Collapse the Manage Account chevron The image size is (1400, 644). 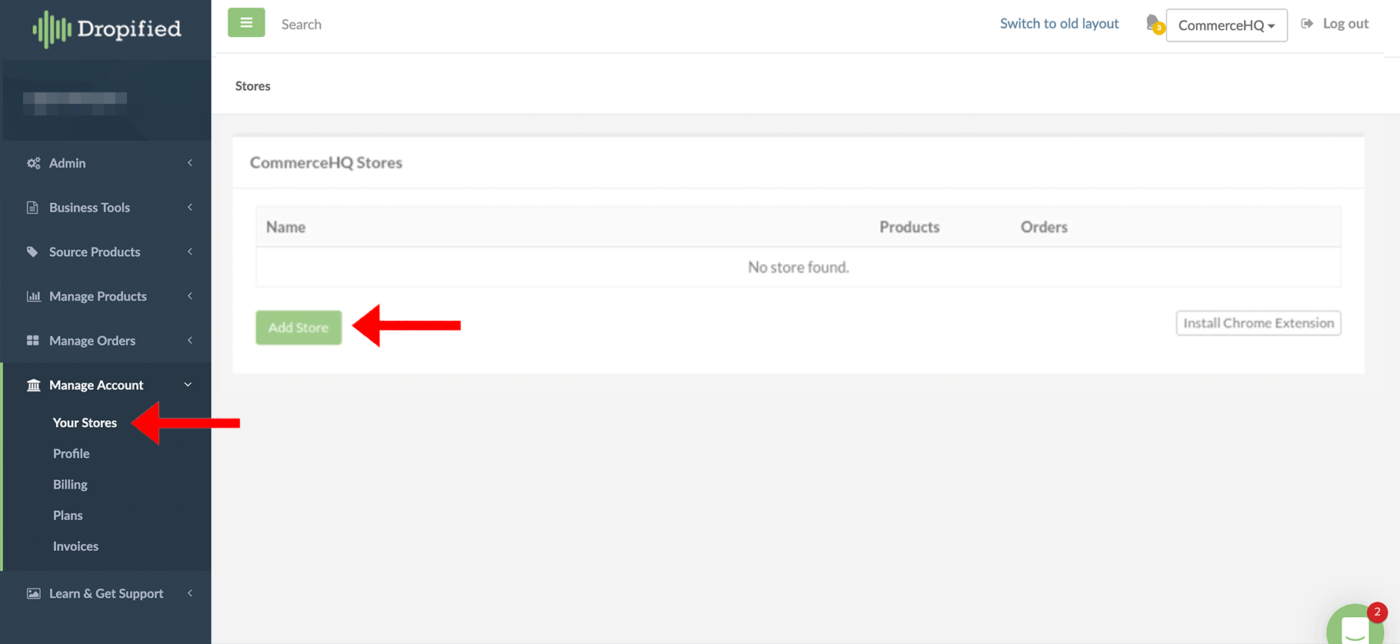tap(188, 385)
